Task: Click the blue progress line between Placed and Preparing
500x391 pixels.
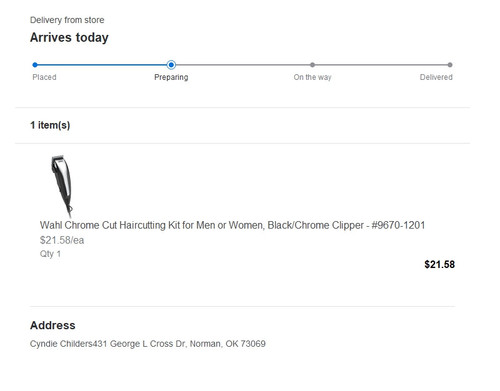Action: tap(102, 65)
